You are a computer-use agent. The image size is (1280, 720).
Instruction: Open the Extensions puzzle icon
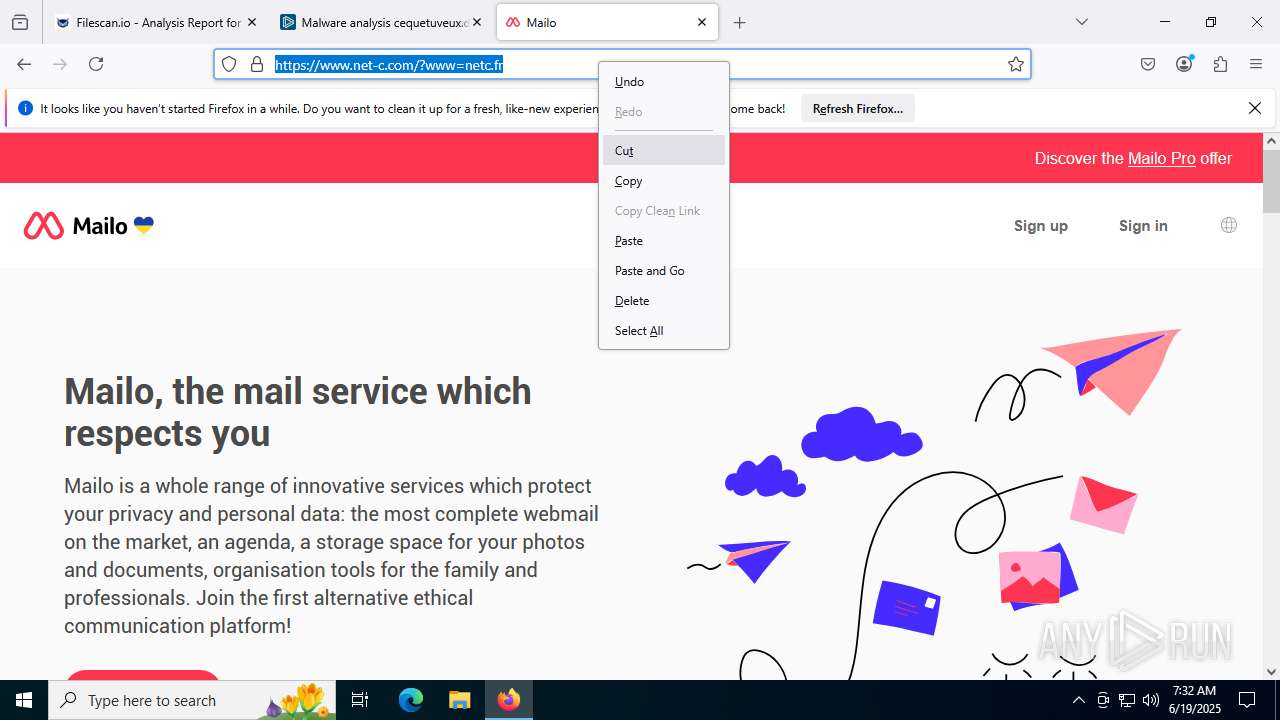pyautogui.click(x=1220, y=64)
